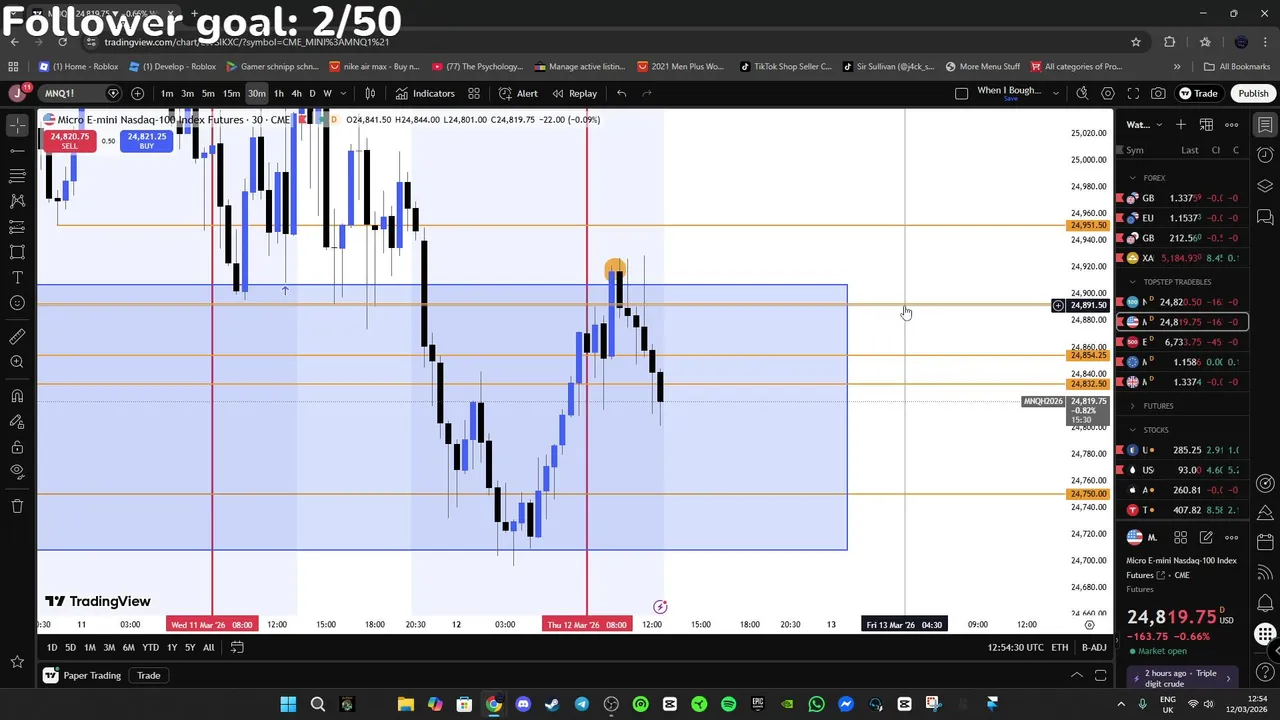Remove drawings with the trash icon
The height and width of the screenshot is (720, 1280).
(17, 506)
